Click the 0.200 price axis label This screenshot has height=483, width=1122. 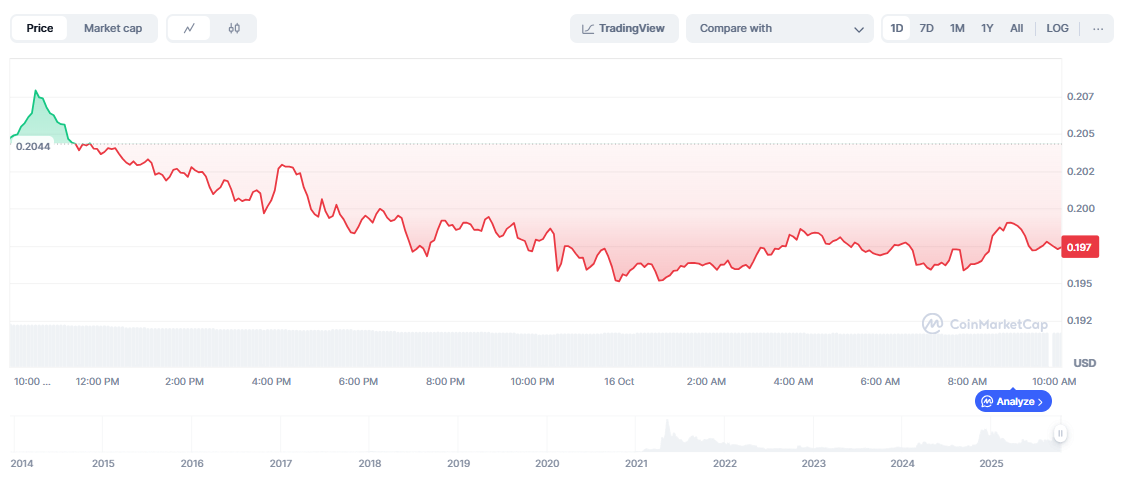(x=1078, y=209)
